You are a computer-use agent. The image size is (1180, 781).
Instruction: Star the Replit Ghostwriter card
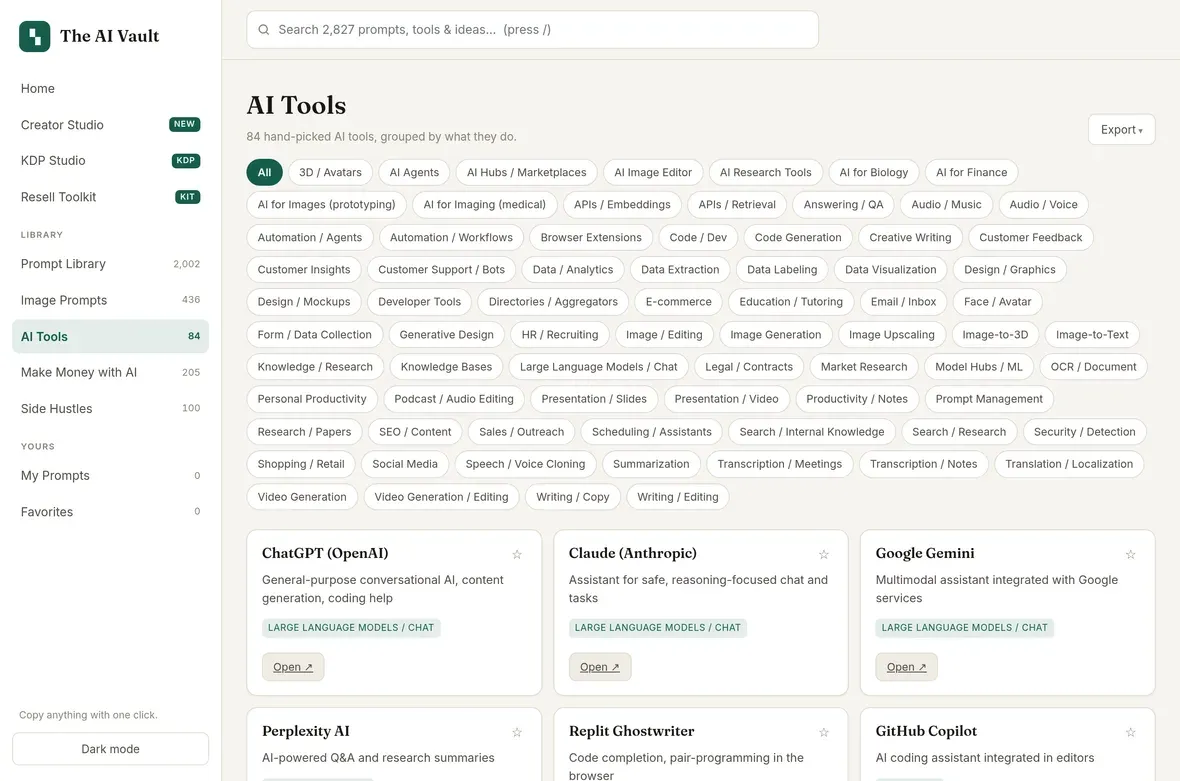point(823,732)
